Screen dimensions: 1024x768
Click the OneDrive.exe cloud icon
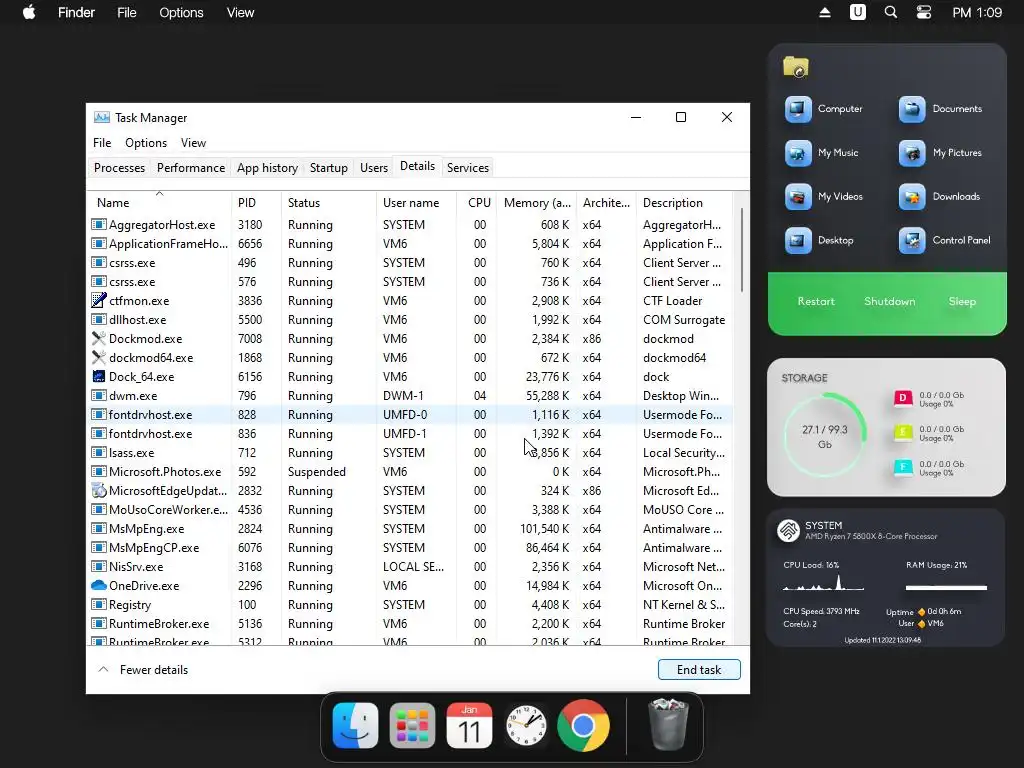[99, 585]
